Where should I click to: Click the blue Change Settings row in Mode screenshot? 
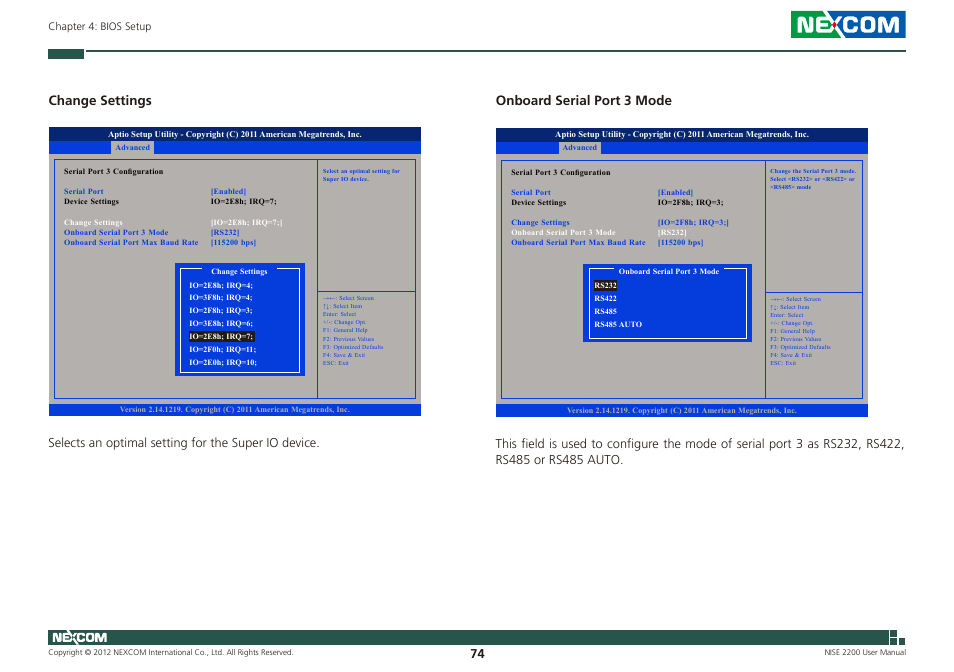point(540,222)
